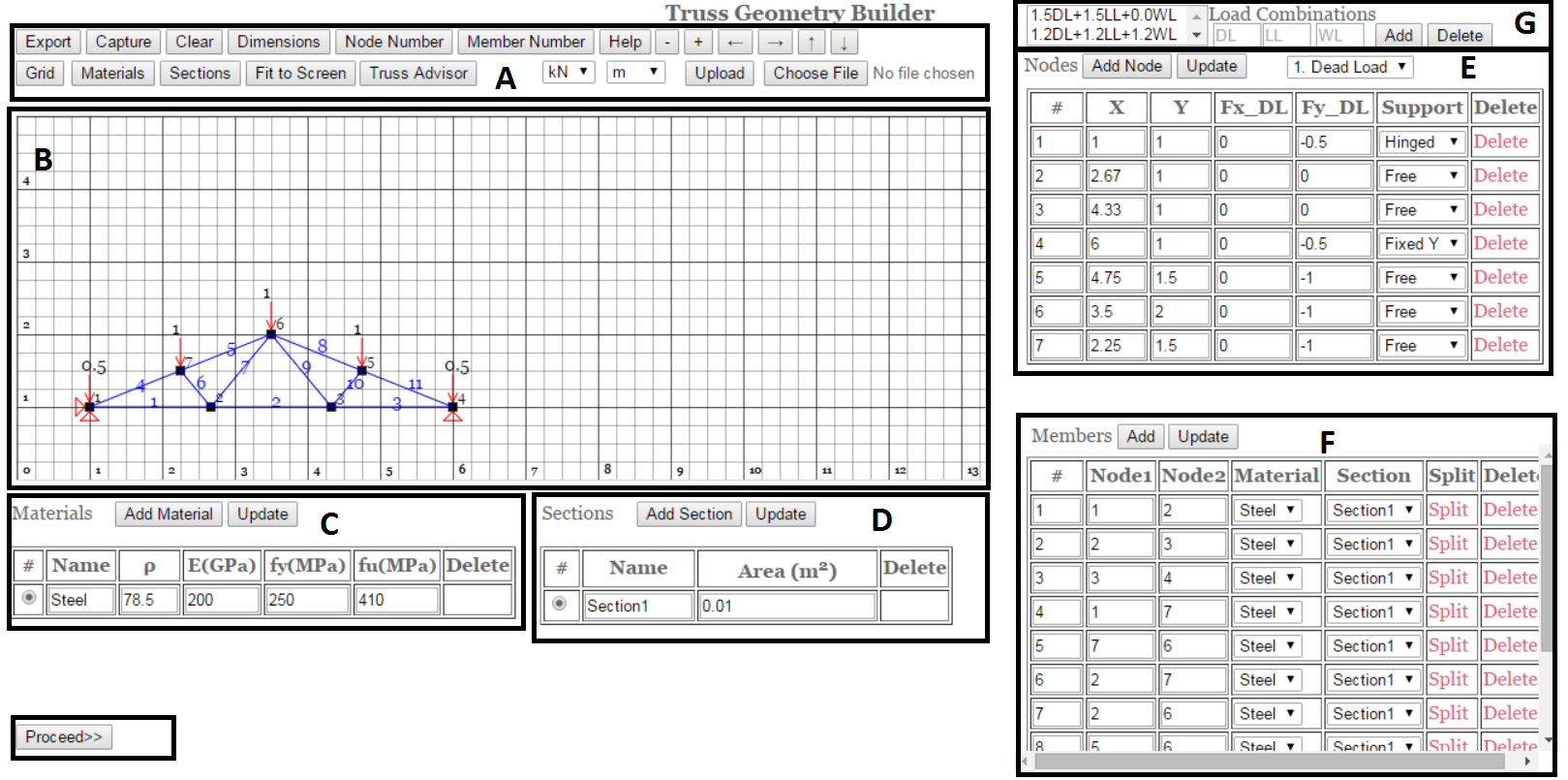
Task: Click the DL factor input field
Action: pos(1236,35)
